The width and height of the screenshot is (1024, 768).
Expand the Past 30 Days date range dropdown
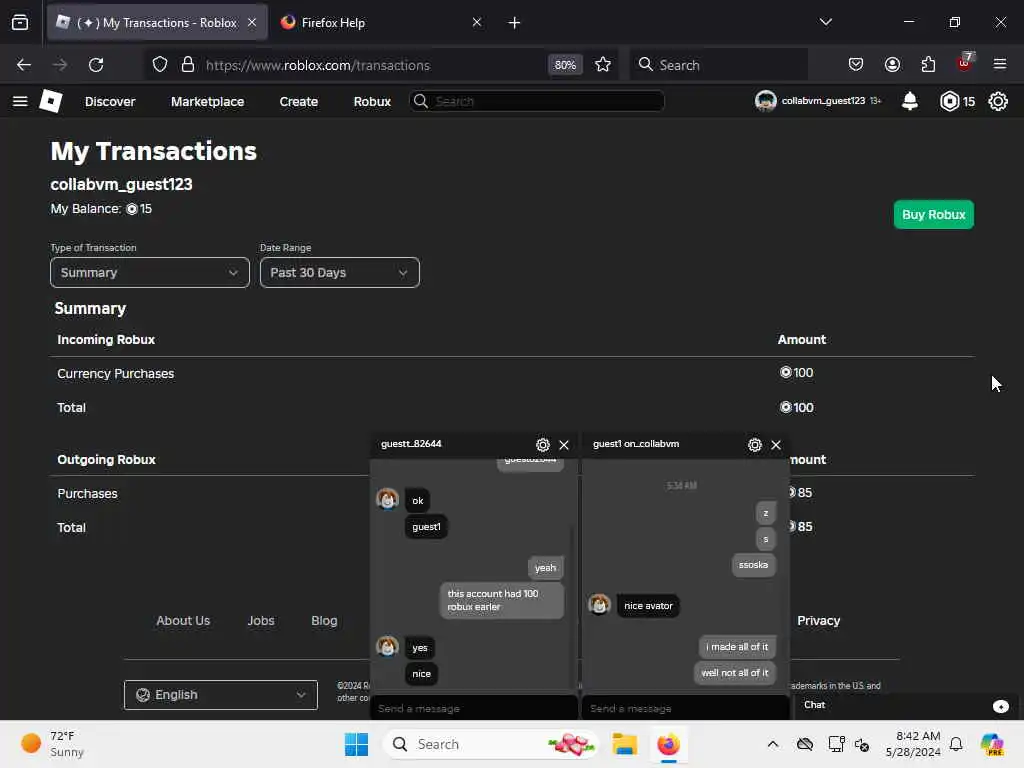tap(340, 272)
